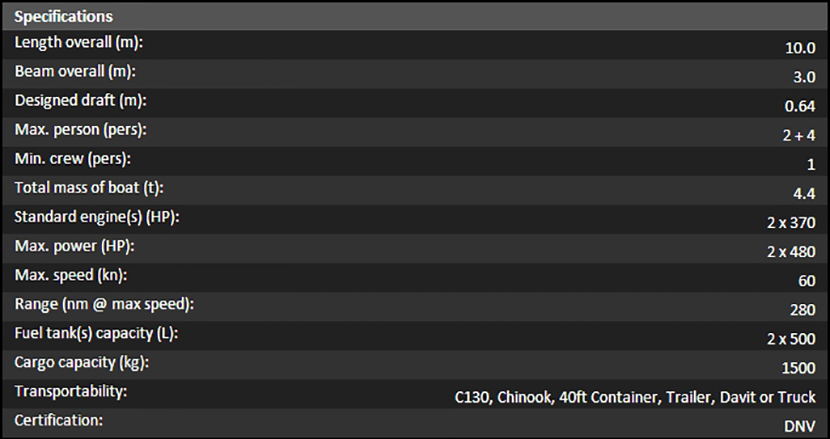Image resolution: width=830 pixels, height=439 pixels.
Task: Select the Beam overall (m) label
Action: coord(74,73)
